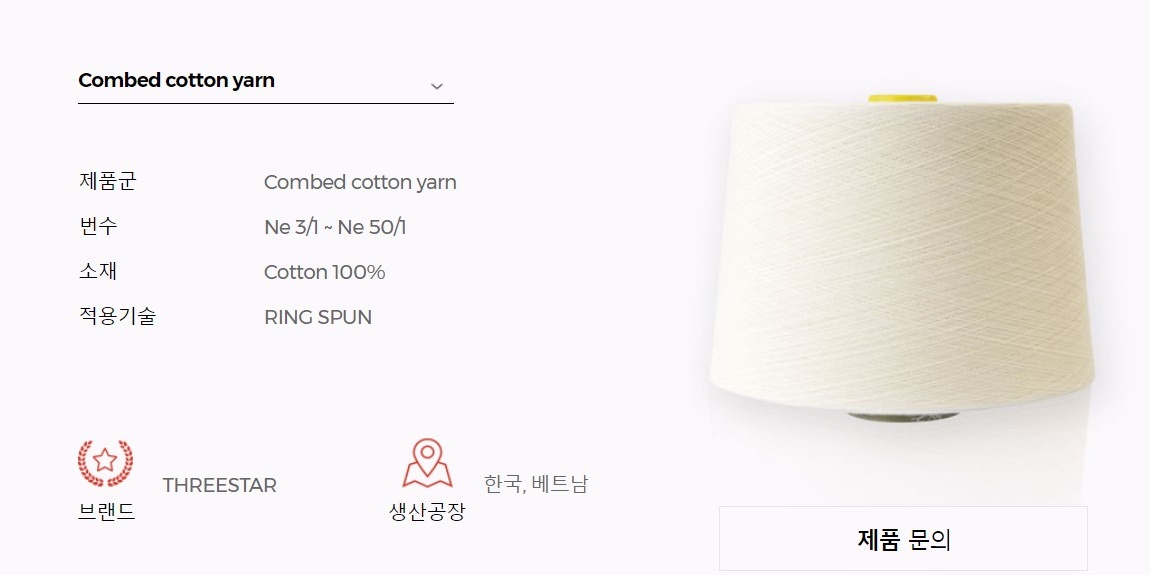The image size is (1150, 575).
Task: Click the Ne 3/1 ~ Ne 50/1 value
Action: coord(335,227)
